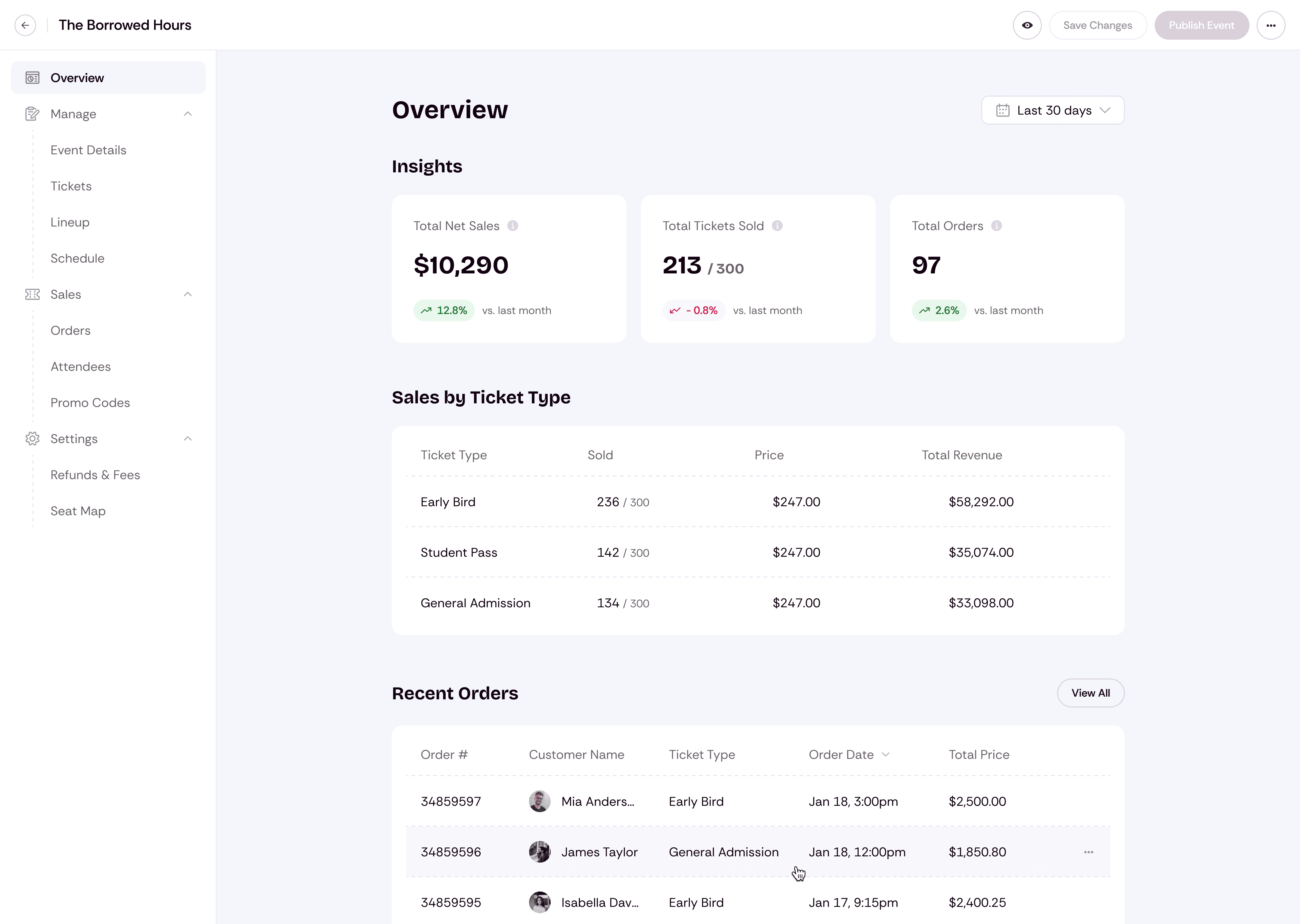Click James Taylor's avatar

tap(540, 852)
